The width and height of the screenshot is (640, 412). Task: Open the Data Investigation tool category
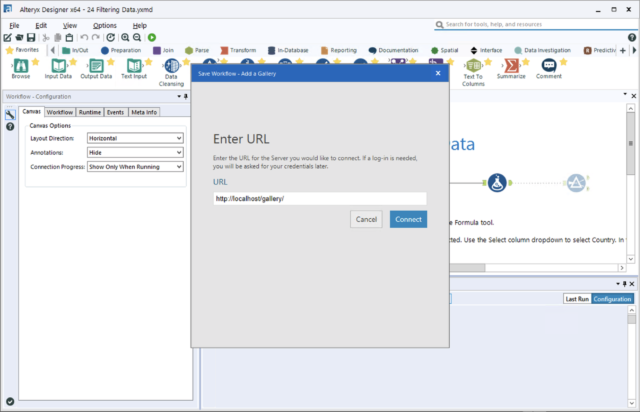542,50
